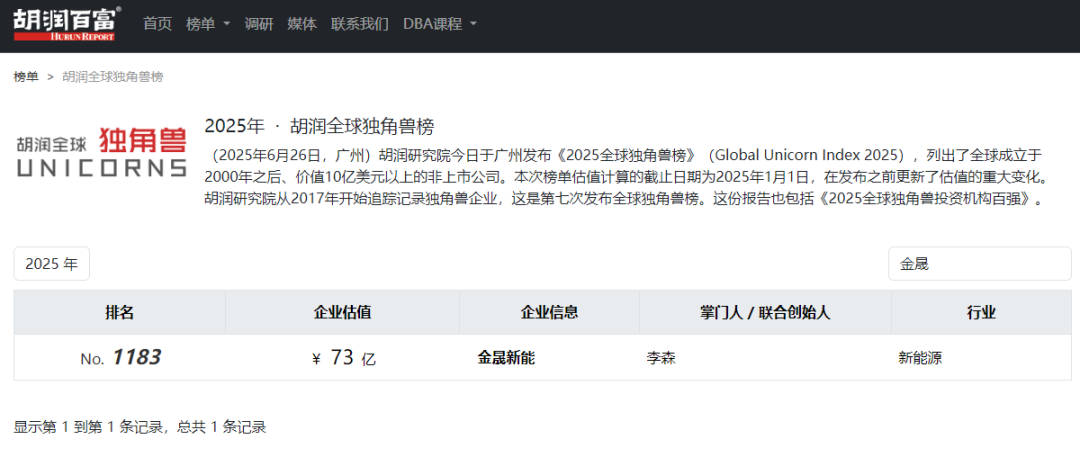Image resolution: width=1080 pixels, height=475 pixels.
Task: Expand the DBA课程 dropdown menu
Action: pyautogui.click(x=440, y=24)
